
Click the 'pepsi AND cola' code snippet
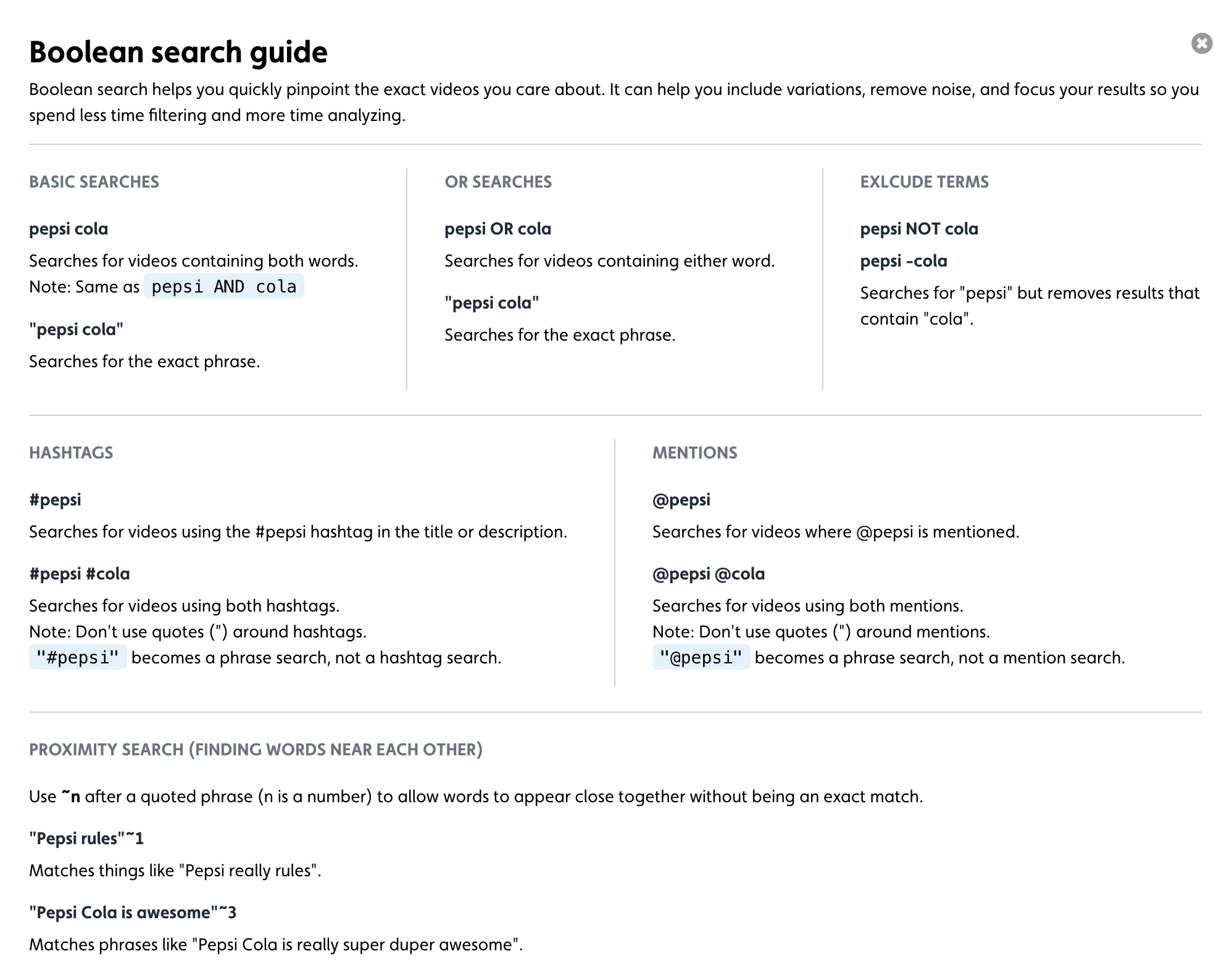click(223, 286)
